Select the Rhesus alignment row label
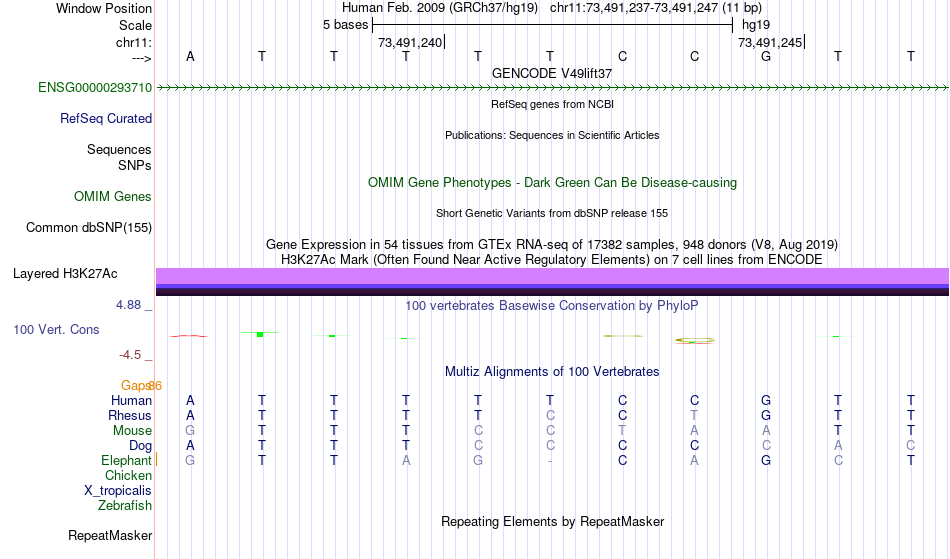950x559 pixels. pos(130,416)
